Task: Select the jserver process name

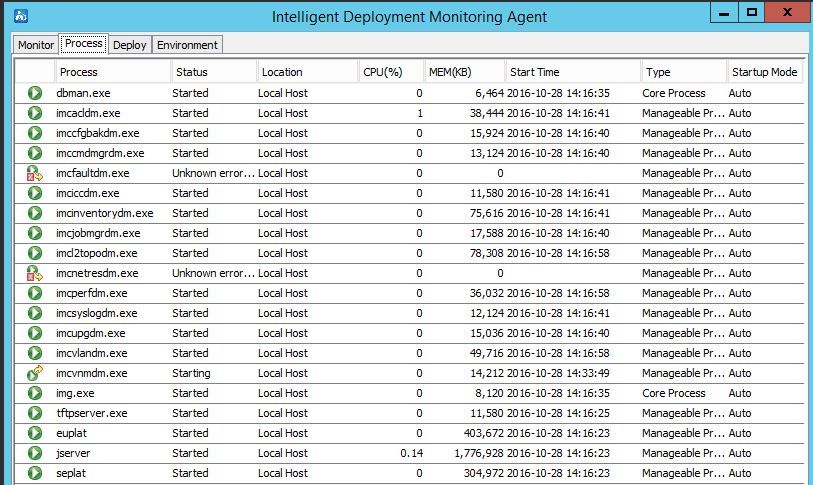Action: click(73, 453)
